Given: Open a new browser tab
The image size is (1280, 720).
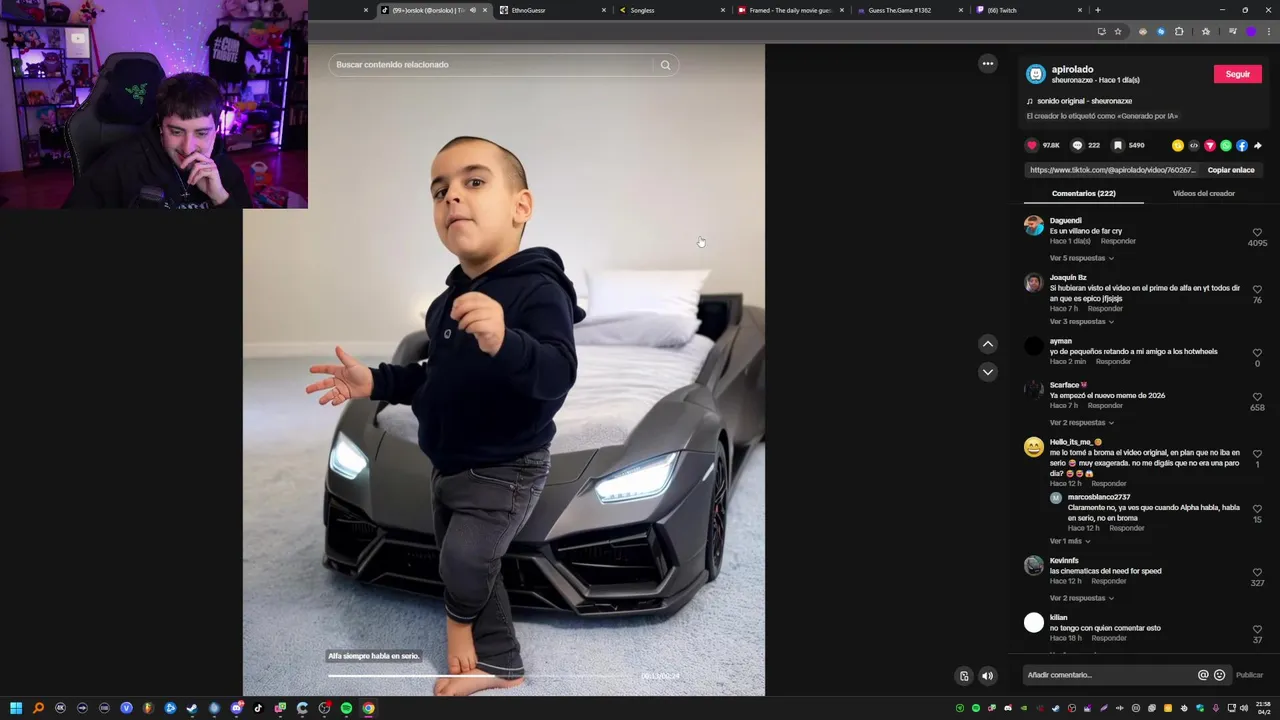Looking at the screenshot, I should coord(1098,10).
